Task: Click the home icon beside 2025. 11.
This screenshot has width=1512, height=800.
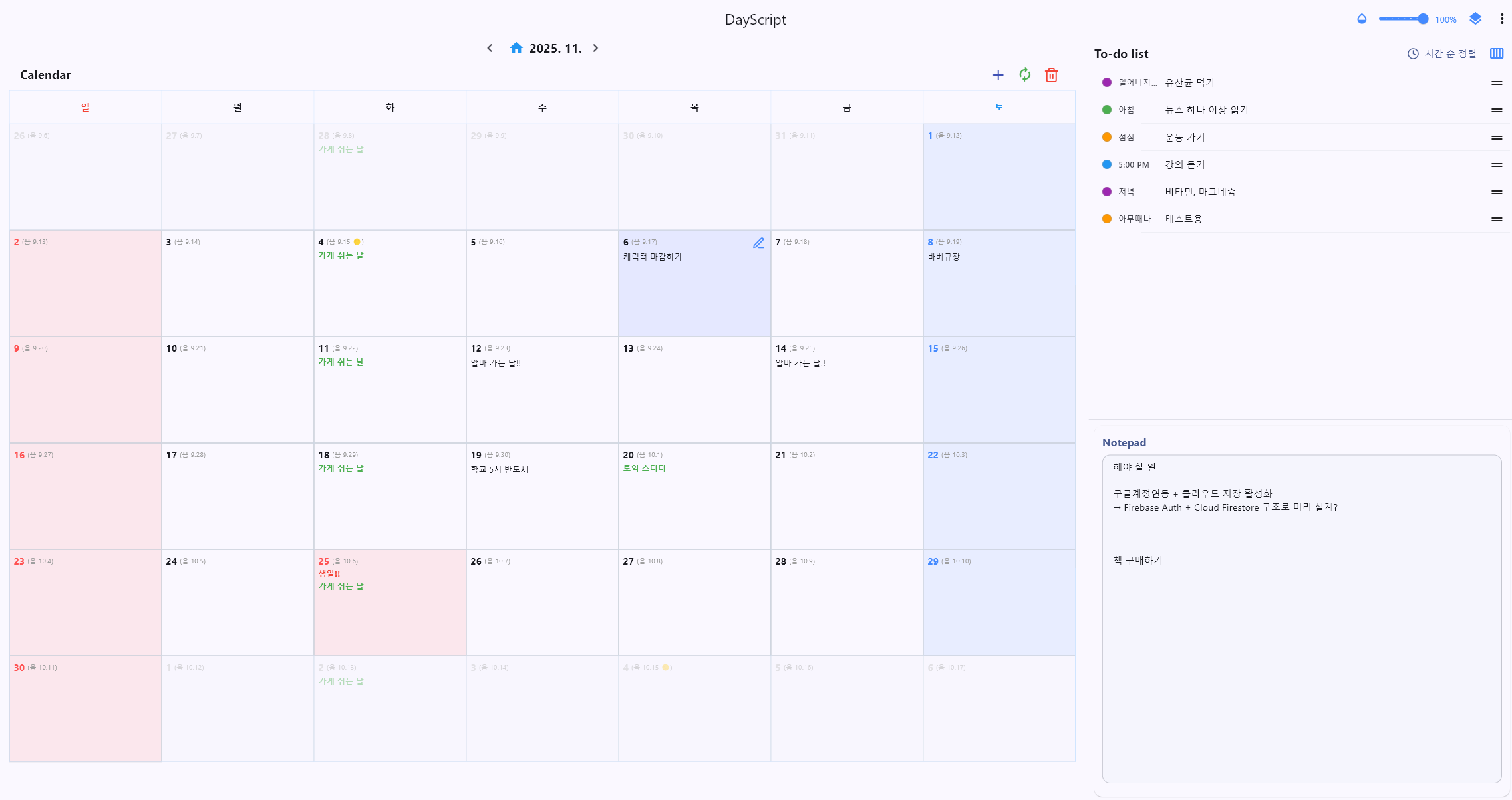Action: coord(516,48)
